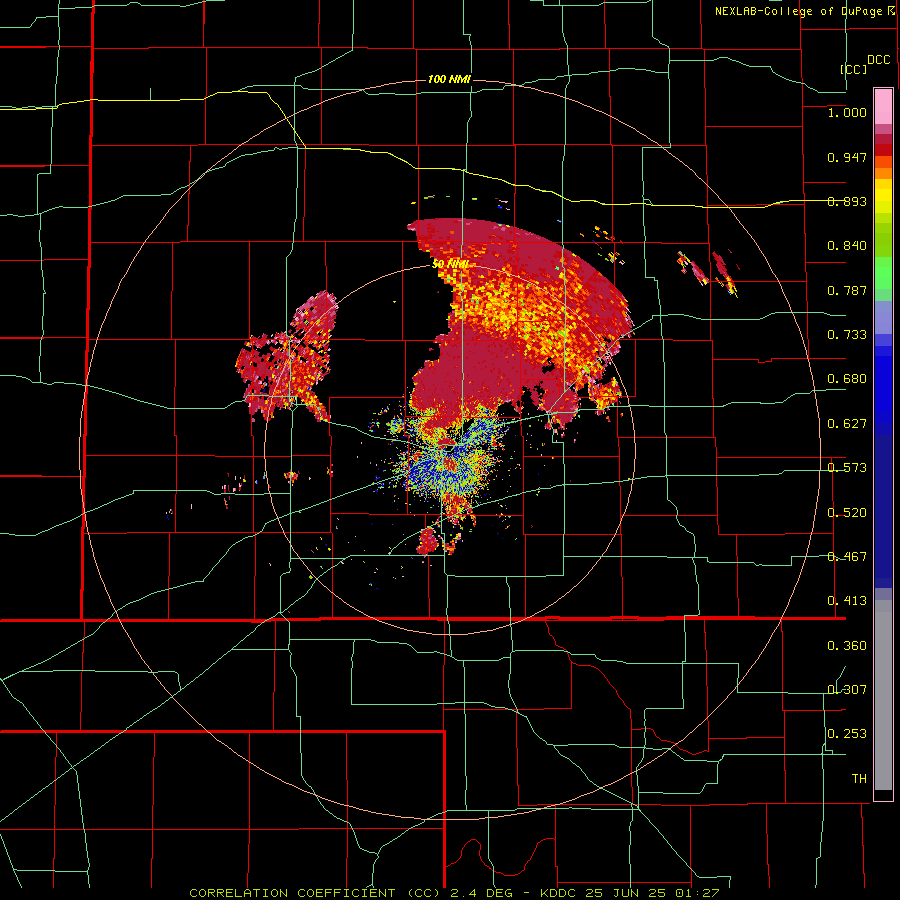
Task: Click the 0.893 color scale value
Action: (x=847, y=201)
